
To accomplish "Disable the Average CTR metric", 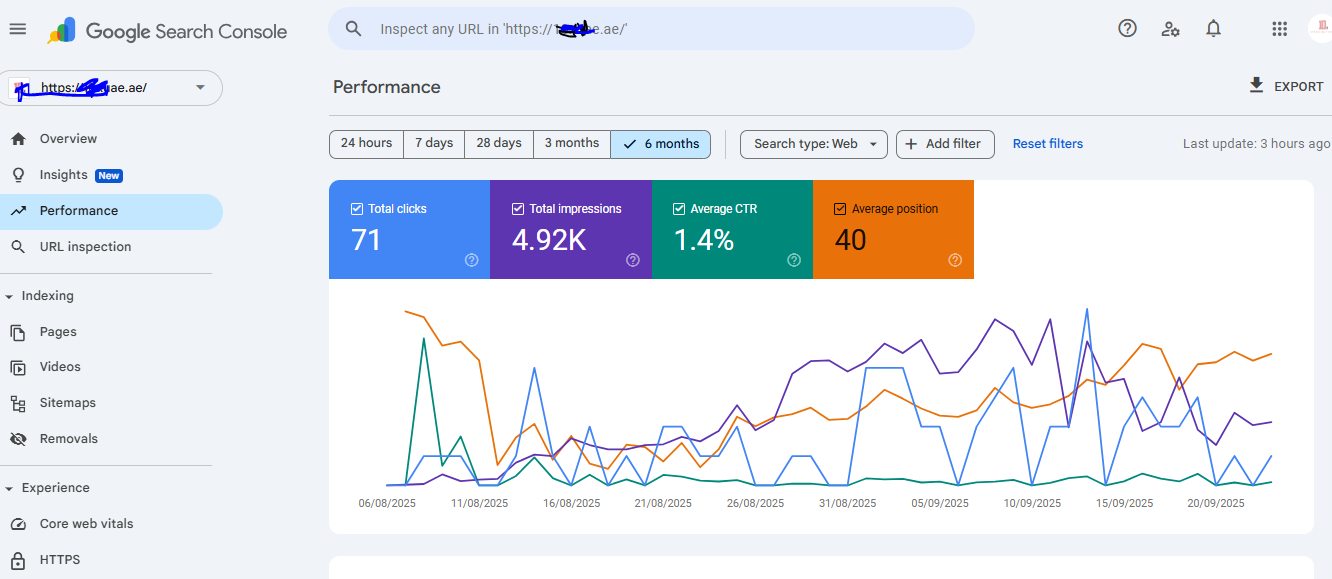I will [679, 208].
